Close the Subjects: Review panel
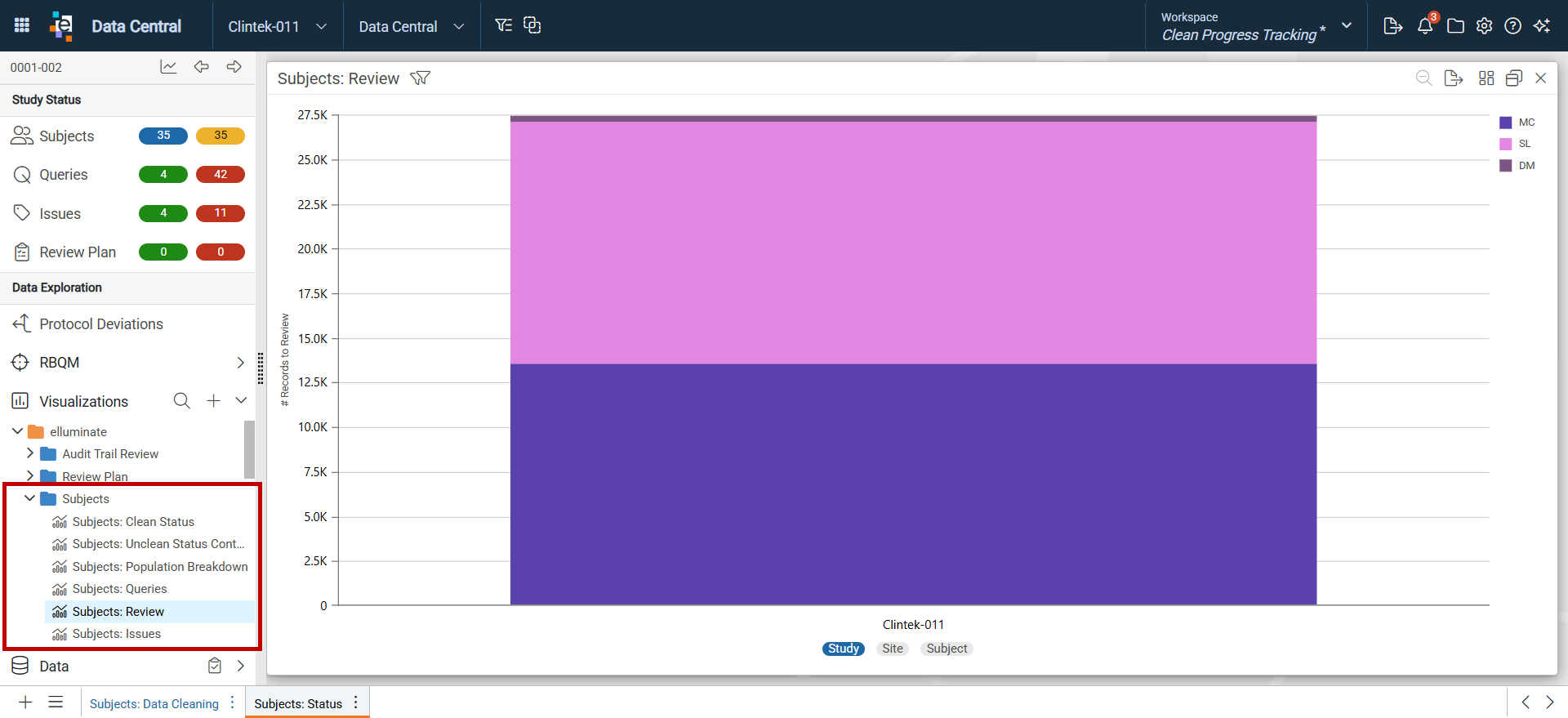 [x=1541, y=78]
